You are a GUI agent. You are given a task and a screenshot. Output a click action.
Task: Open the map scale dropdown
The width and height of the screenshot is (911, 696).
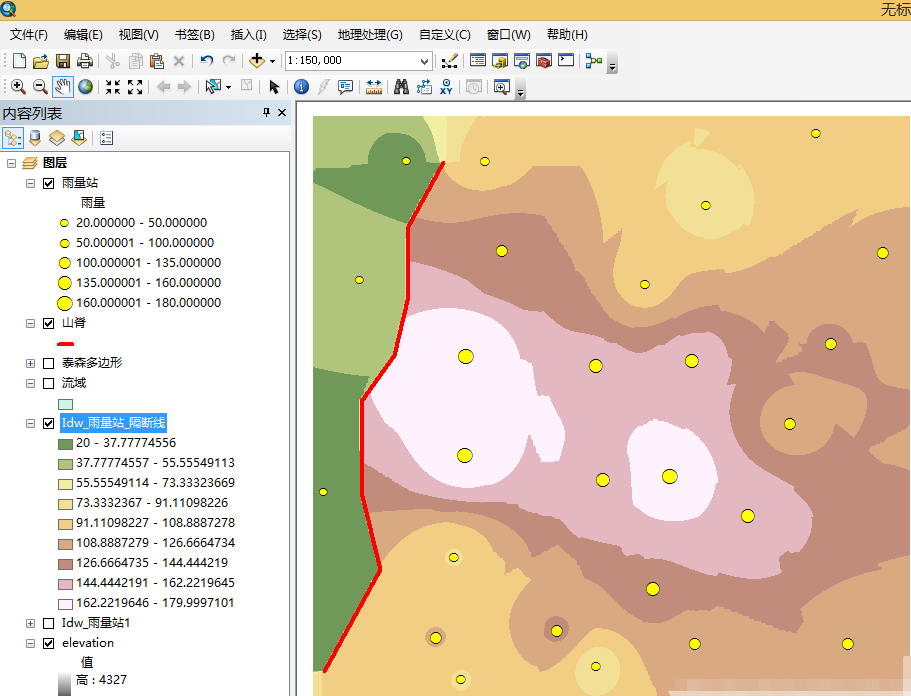424,61
